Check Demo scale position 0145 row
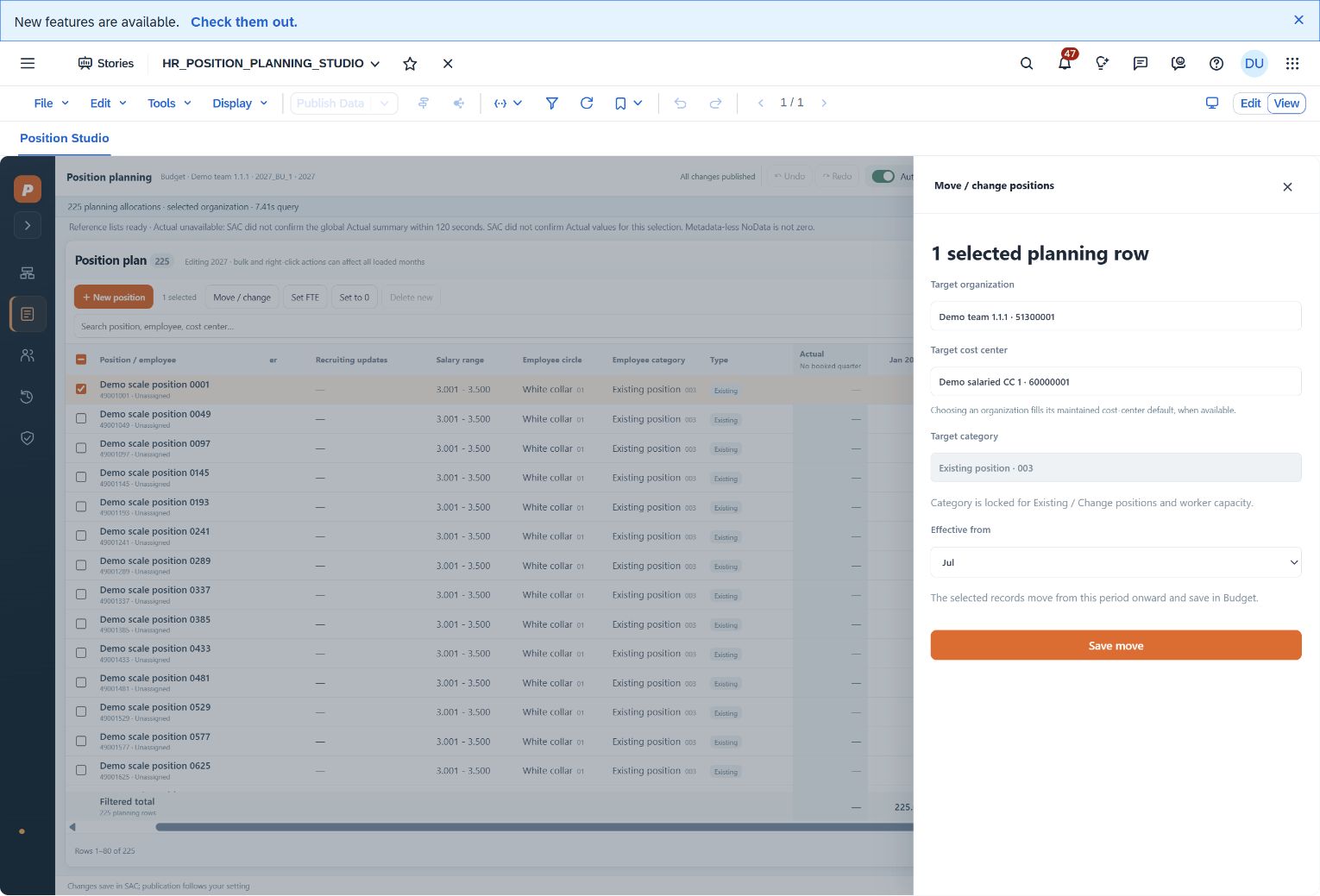1320x896 pixels. (81, 477)
